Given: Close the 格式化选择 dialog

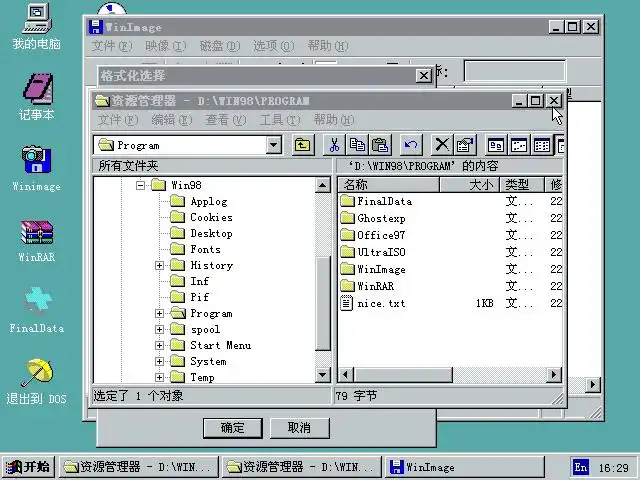Looking at the screenshot, I should pos(424,76).
